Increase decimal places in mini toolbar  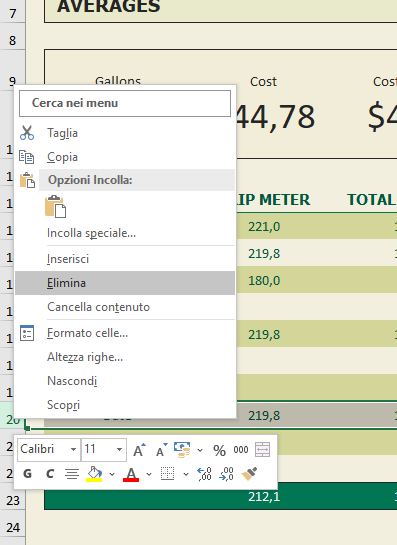(x=204, y=474)
